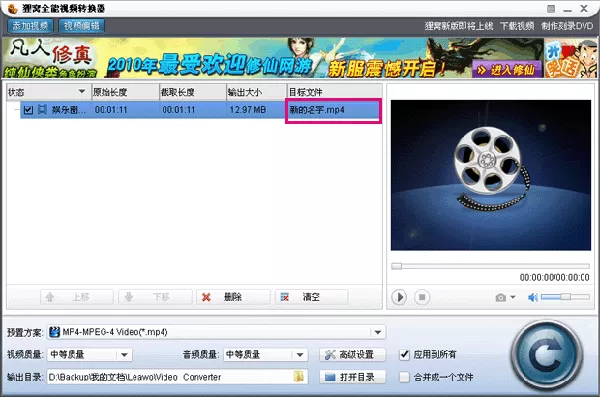Open the 狸窝新版即将上线 link
Screen dimensions: 600x397
coord(459,26)
